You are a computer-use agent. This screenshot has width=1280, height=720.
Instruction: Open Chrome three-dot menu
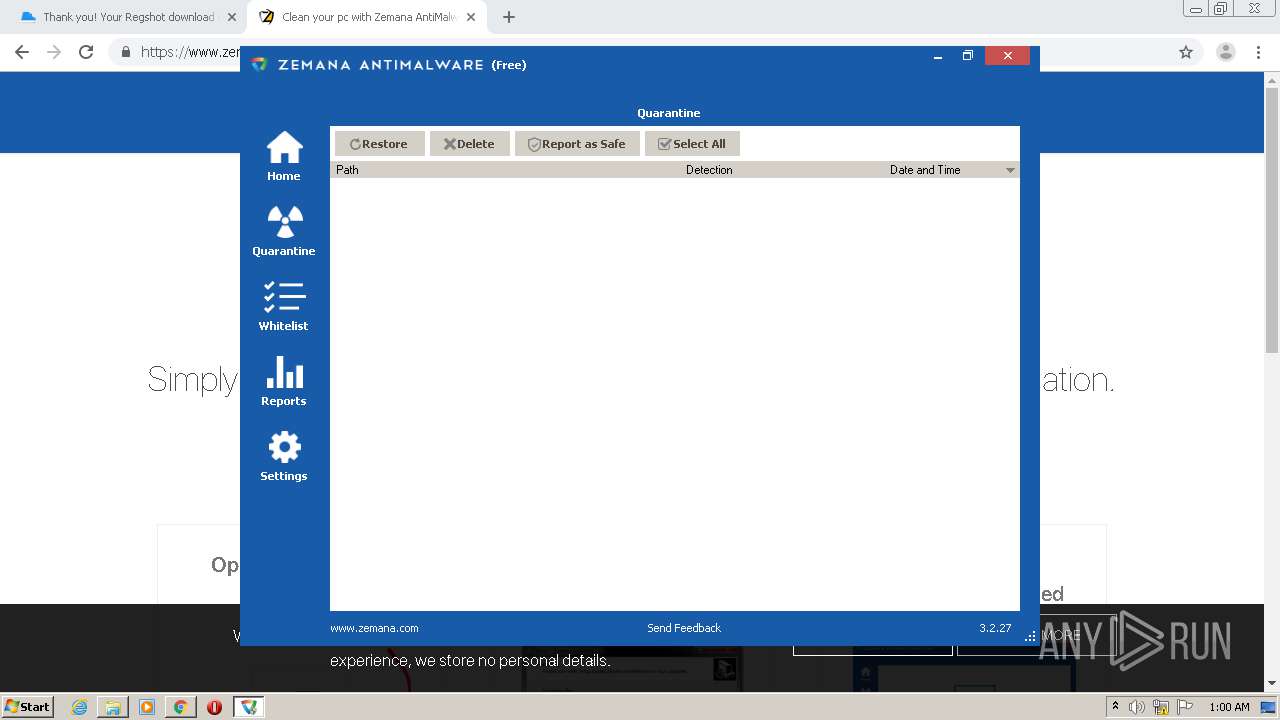click(x=1259, y=52)
